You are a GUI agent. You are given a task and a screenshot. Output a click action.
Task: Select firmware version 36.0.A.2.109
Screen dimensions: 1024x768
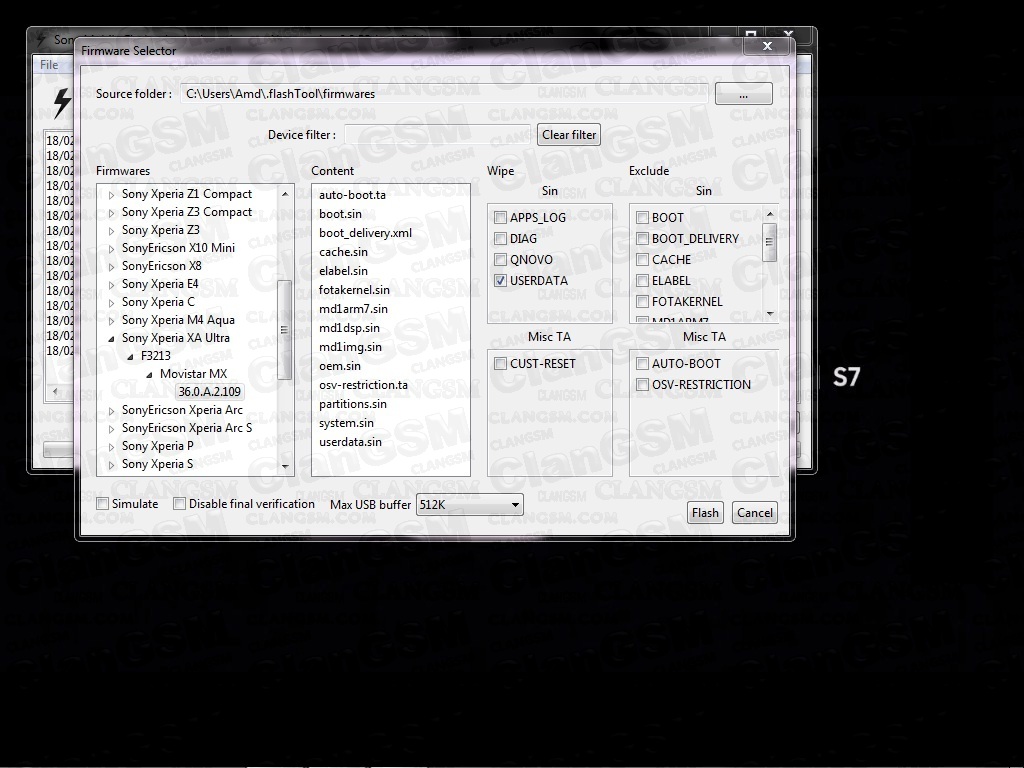210,391
